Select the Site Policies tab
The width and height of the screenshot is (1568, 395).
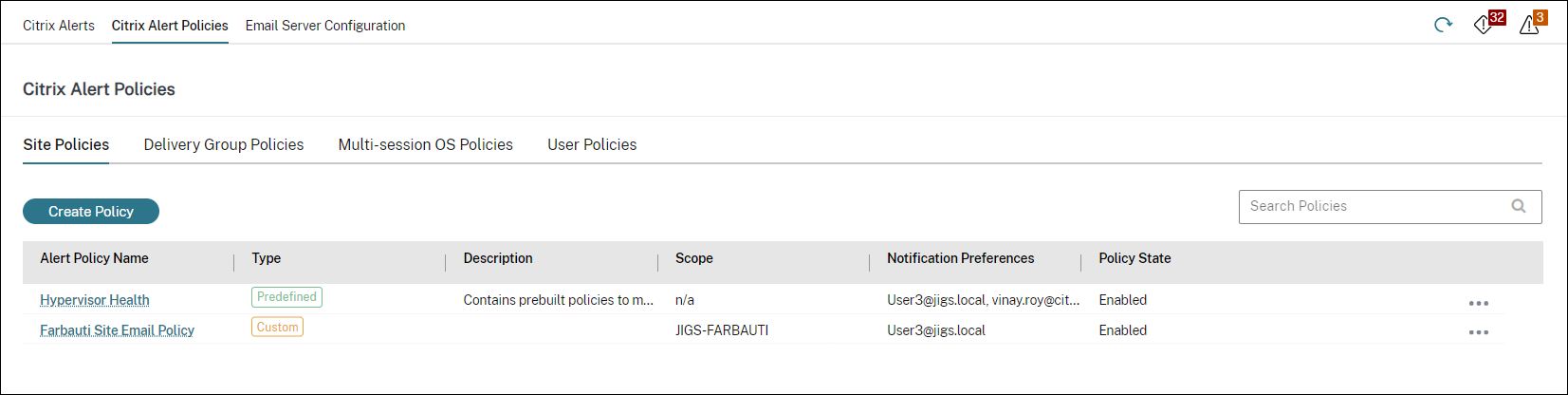pyautogui.click(x=66, y=144)
